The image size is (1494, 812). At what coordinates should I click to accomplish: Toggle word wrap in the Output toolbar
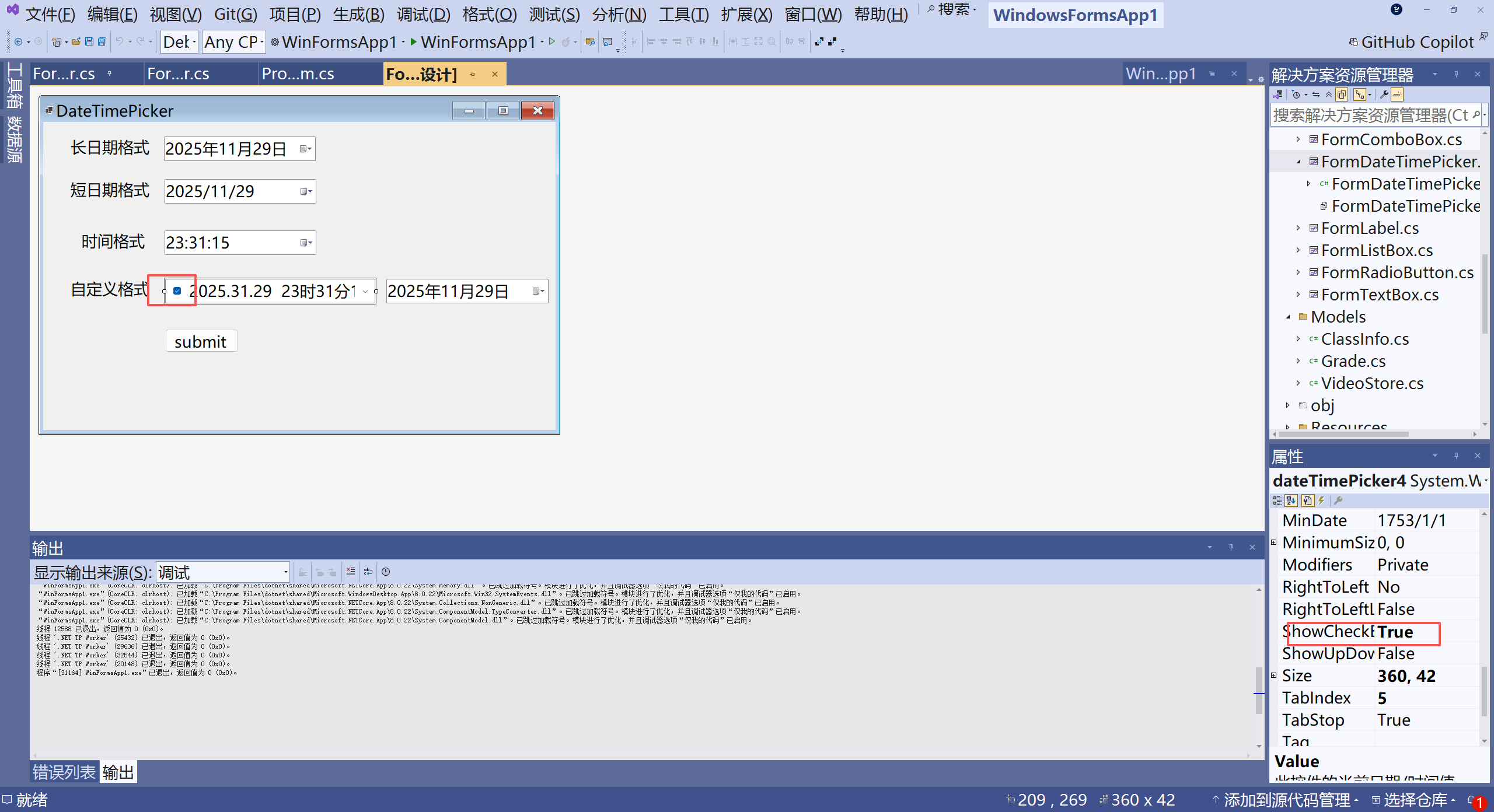pos(368,572)
